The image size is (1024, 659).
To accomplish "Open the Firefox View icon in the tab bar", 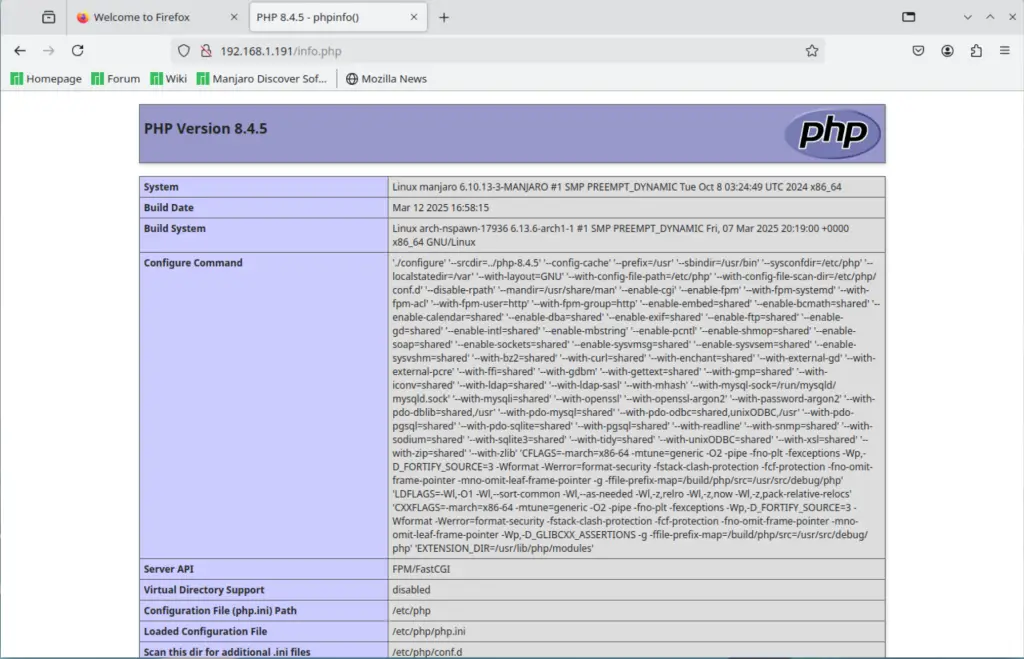I will [48, 17].
